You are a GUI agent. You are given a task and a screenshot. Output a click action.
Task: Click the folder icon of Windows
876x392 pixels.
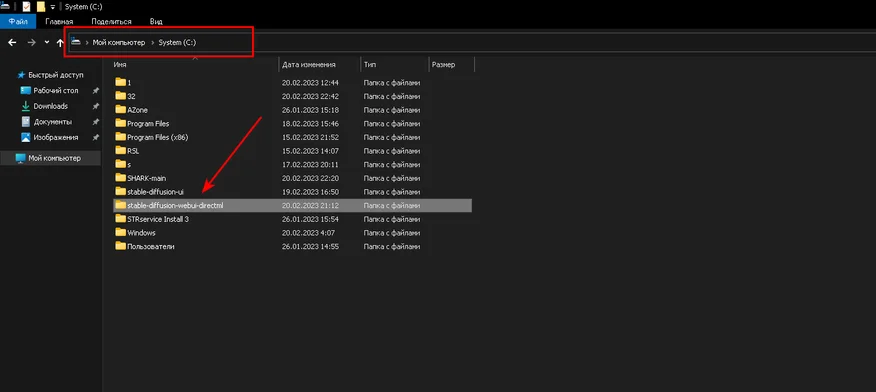click(120, 232)
